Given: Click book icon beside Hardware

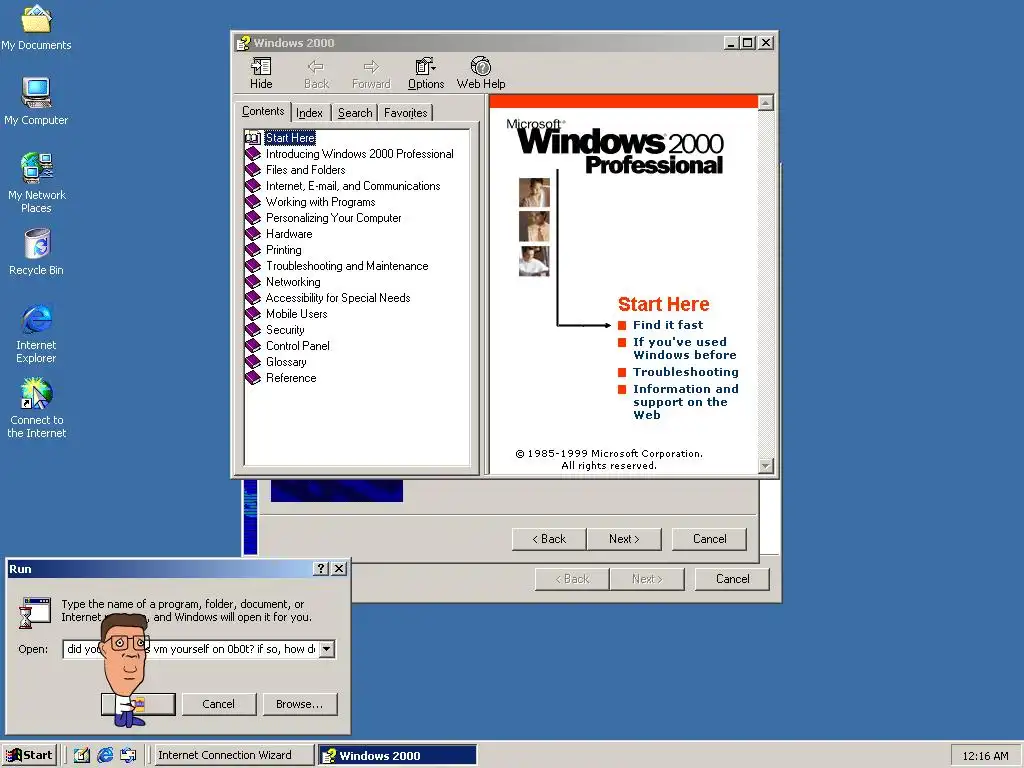Looking at the screenshot, I should [x=253, y=234].
